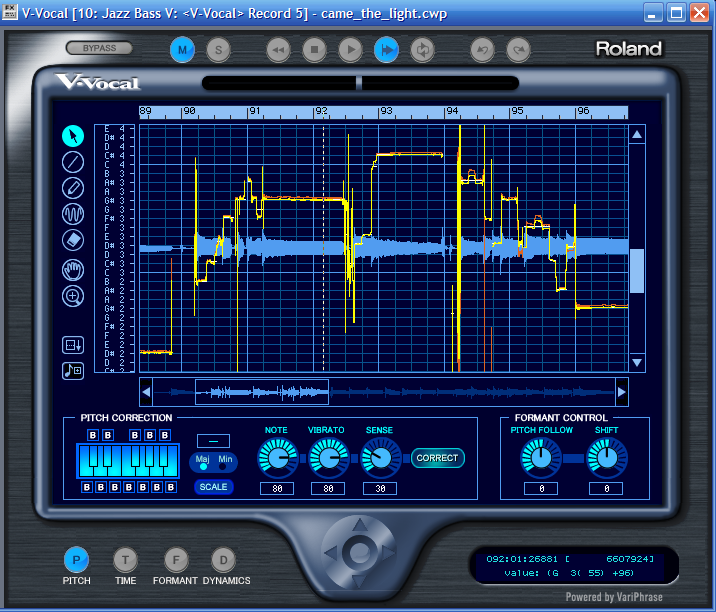Screen dimensions: 716x612
Task: Click the E 4 pitch label
Action: (x=114, y=129)
